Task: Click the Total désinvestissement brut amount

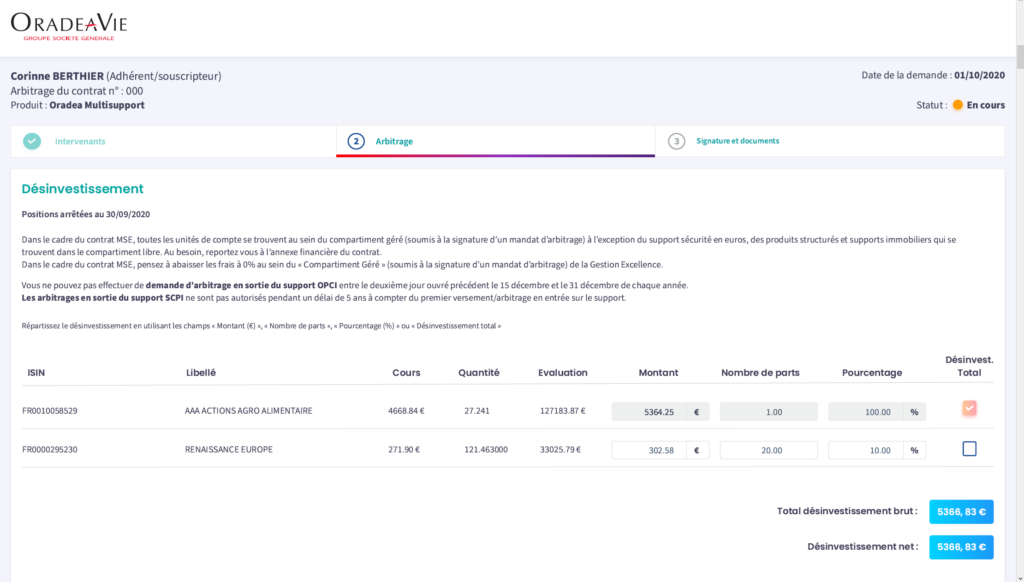Action: point(960,512)
